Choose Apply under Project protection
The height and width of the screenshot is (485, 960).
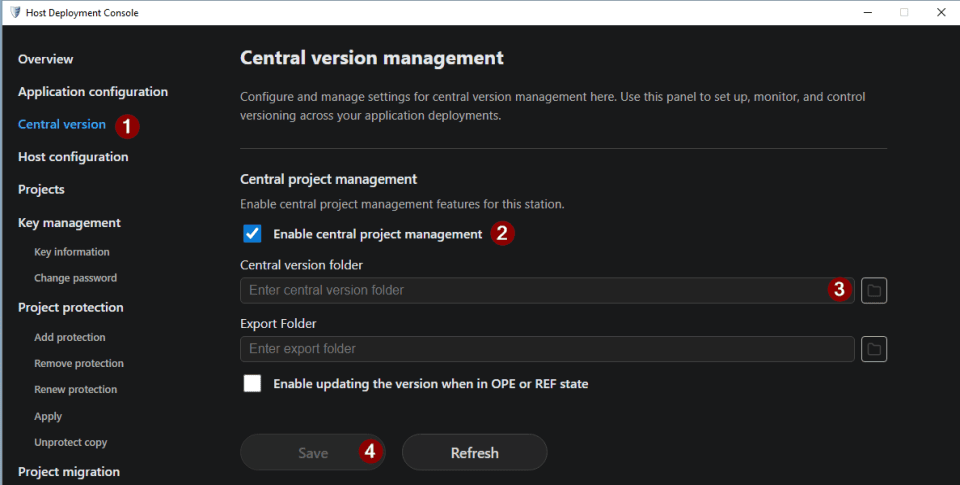(x=48, y=416)
